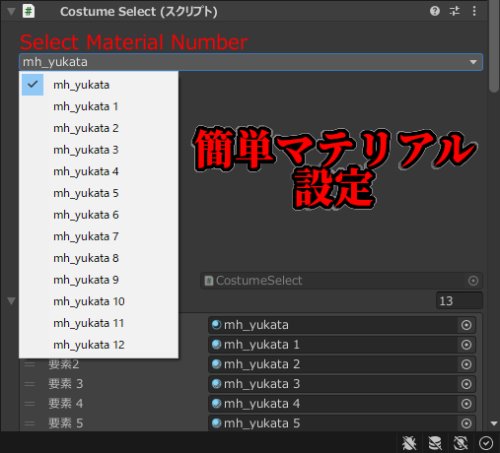
Task: Click the inspector vertical scrollbar
Action: click(x=494, y=47)
